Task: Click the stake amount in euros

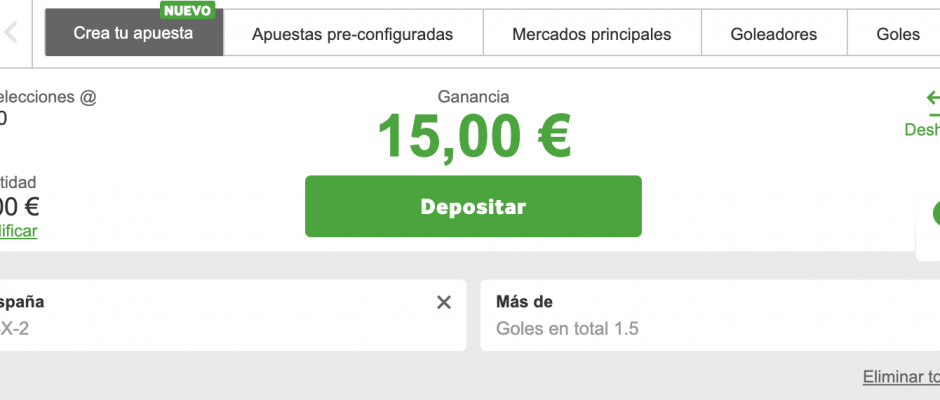Action: tap(18, 207)
